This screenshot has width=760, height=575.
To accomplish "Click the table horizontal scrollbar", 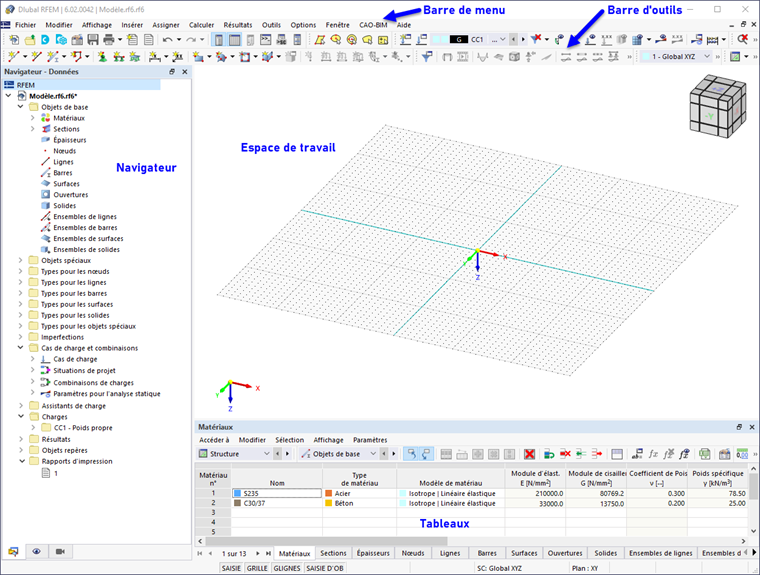I will click(x=326, y=541).
